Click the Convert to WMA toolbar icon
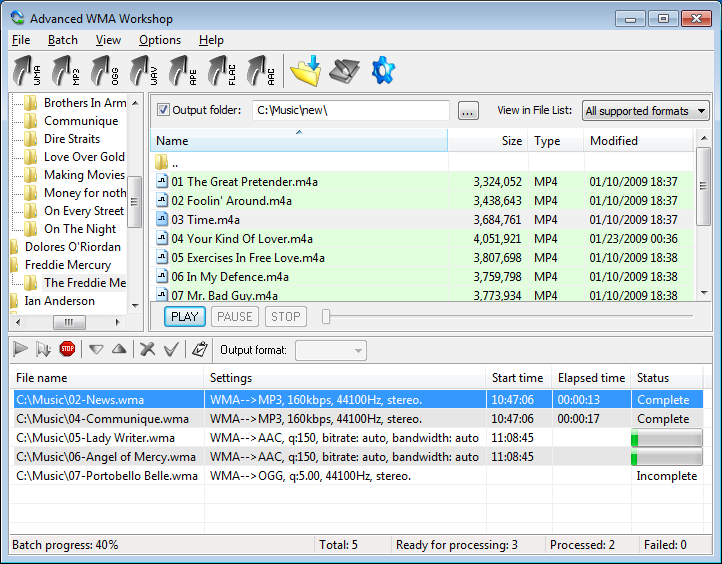The image size is (722, 564). (x=27, y=70)
